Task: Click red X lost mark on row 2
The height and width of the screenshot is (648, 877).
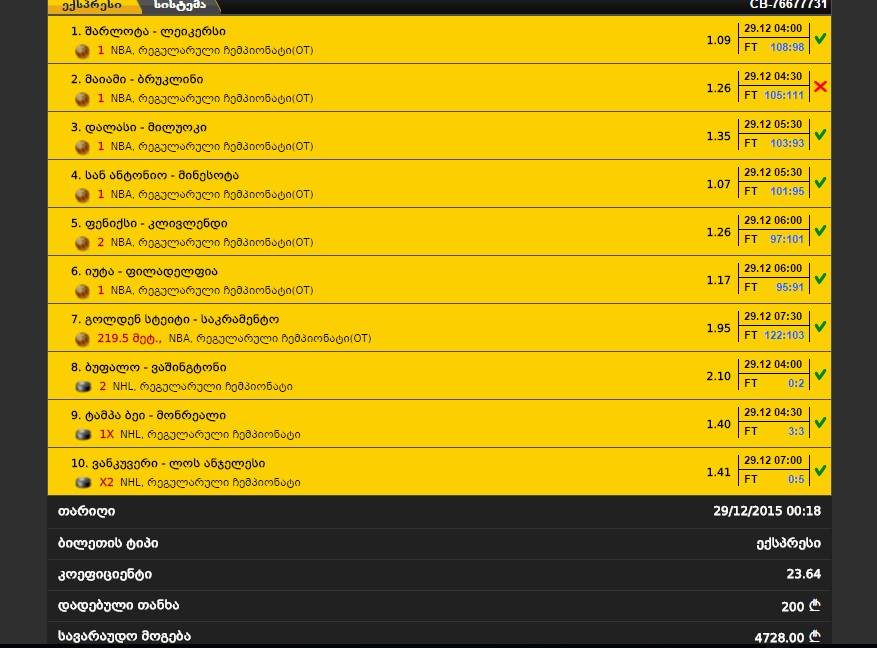Action: [x=820, y=87]
